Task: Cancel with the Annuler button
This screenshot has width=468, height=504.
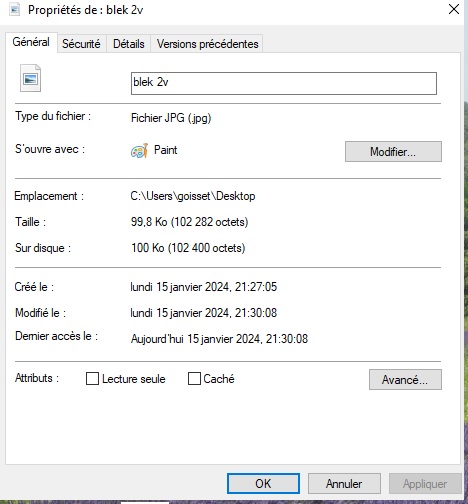Action: point(344,484)
